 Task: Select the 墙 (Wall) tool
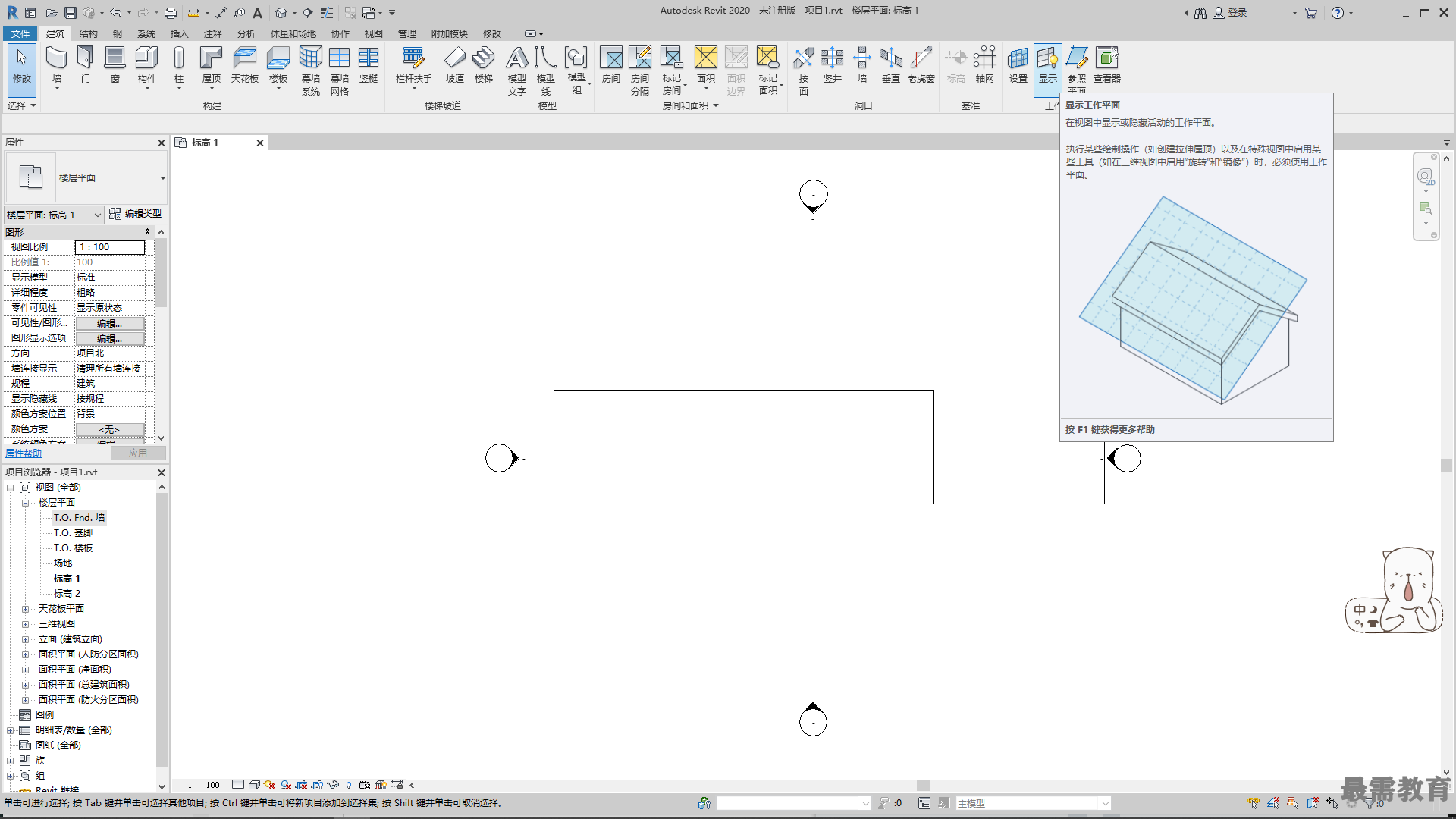[x=57, y=65]
